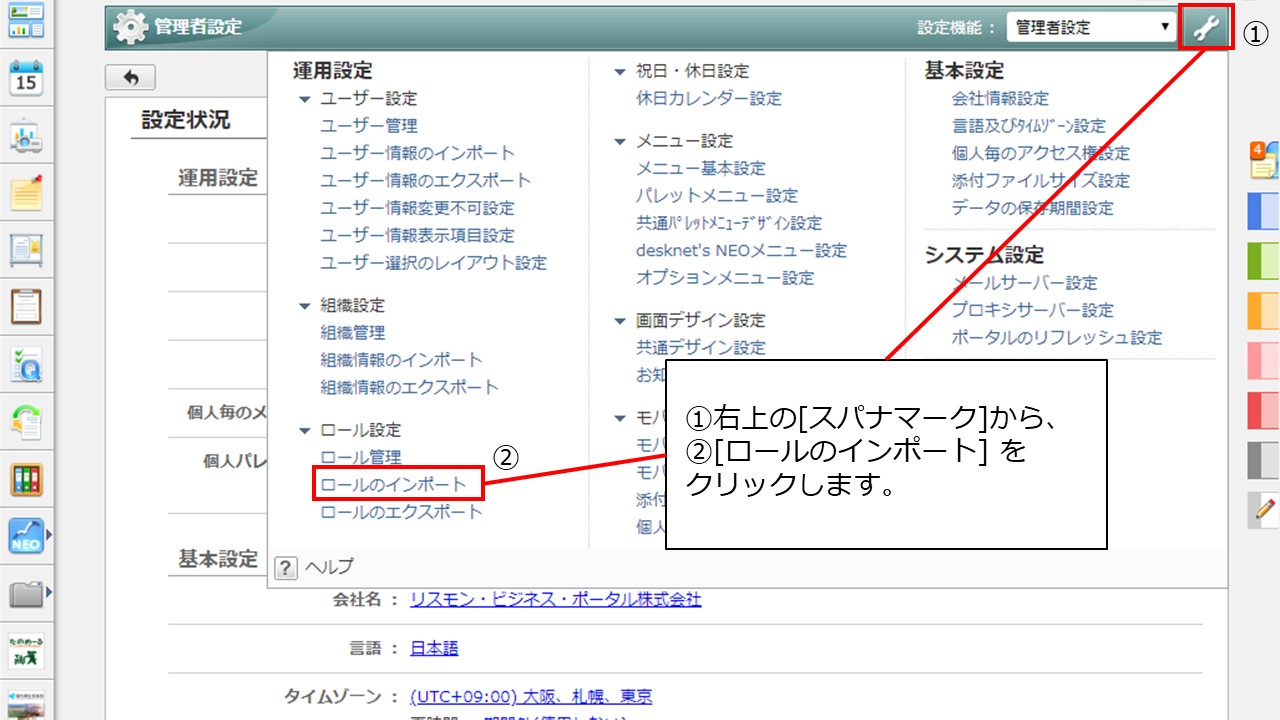Click the question mark help icon

[286, 568]
